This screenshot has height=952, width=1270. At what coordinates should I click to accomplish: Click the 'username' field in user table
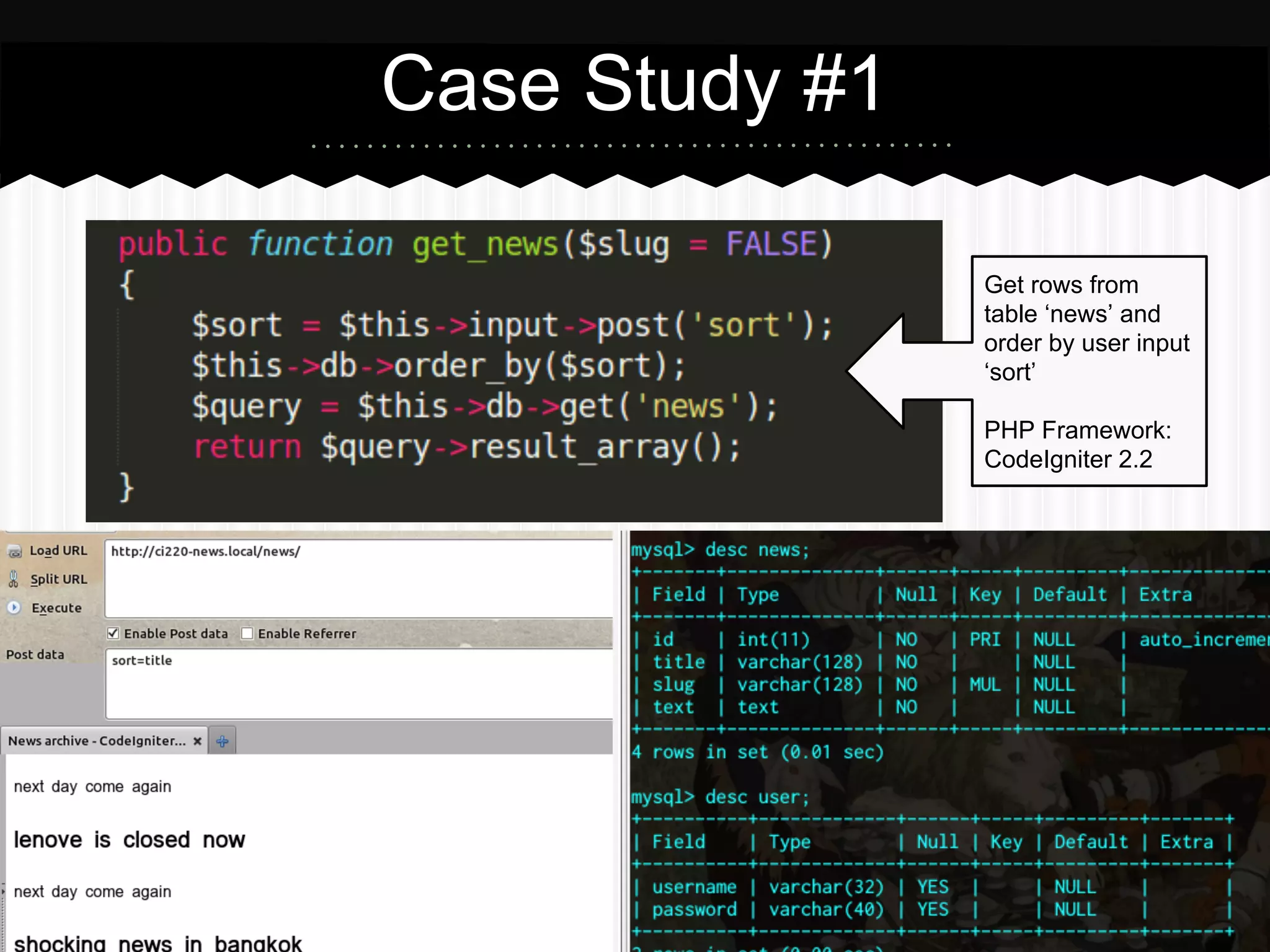coord(694,887)
